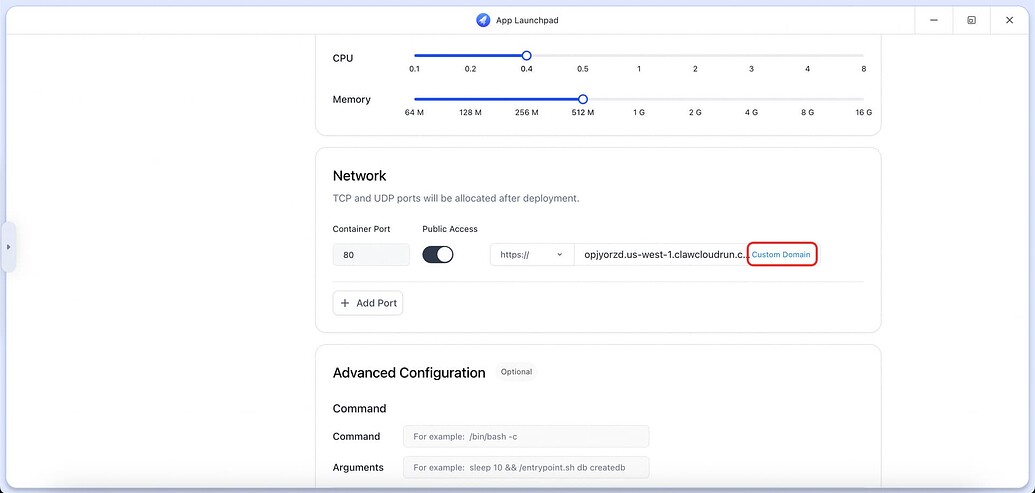Click the Advanced Configuration heading

click(409, 373)
